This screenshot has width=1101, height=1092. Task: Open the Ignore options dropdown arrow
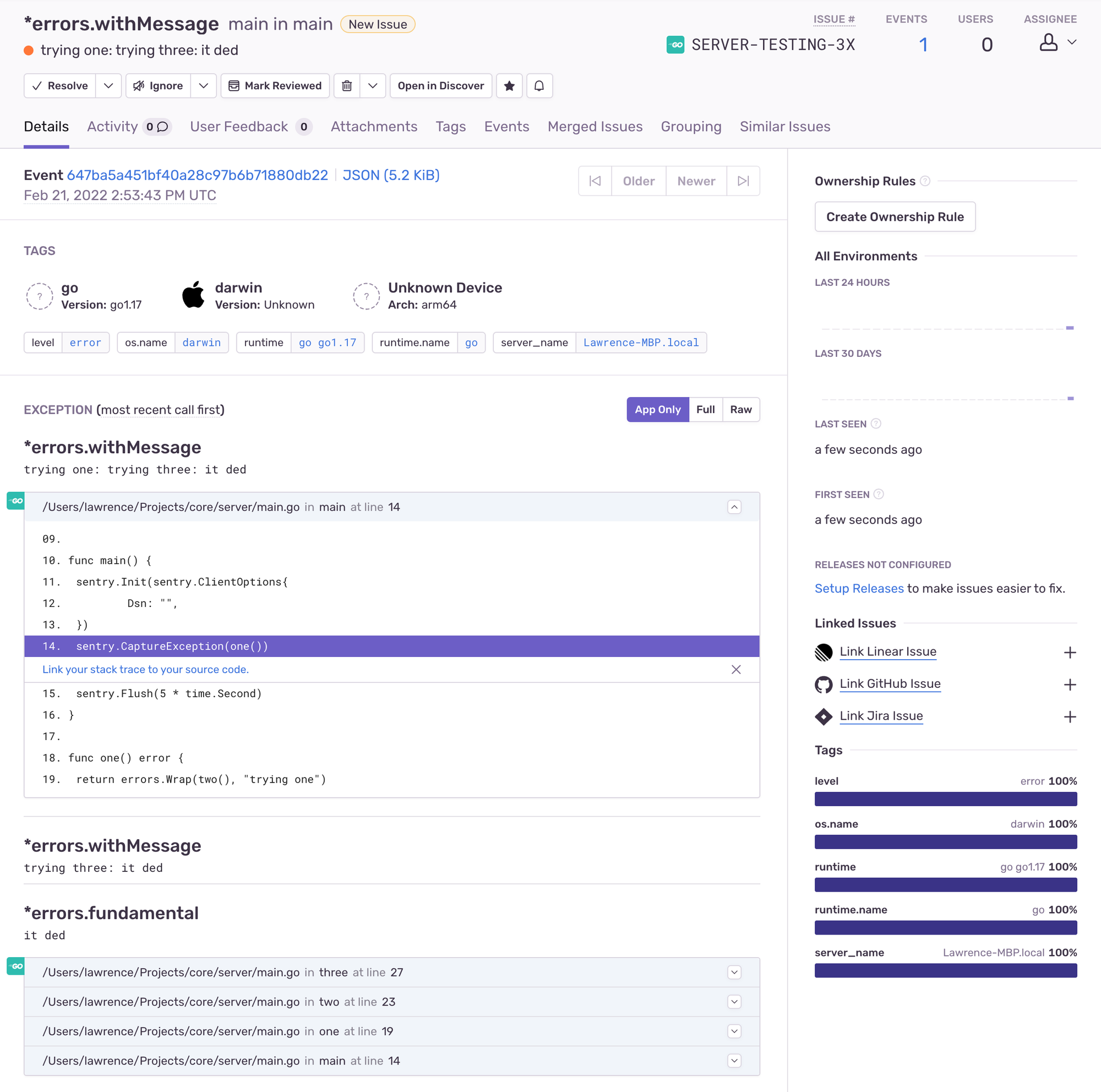pos(204,85)
